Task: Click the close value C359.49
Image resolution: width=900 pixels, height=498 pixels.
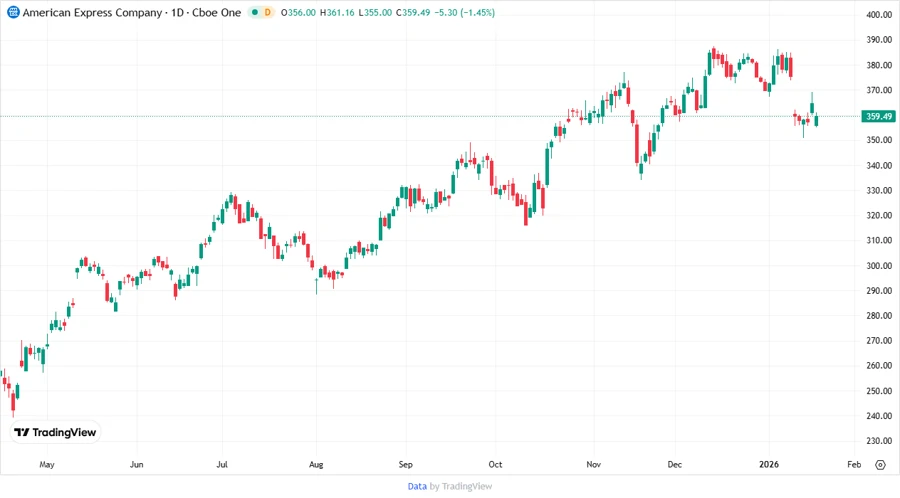Action: [x=413, y=13]
